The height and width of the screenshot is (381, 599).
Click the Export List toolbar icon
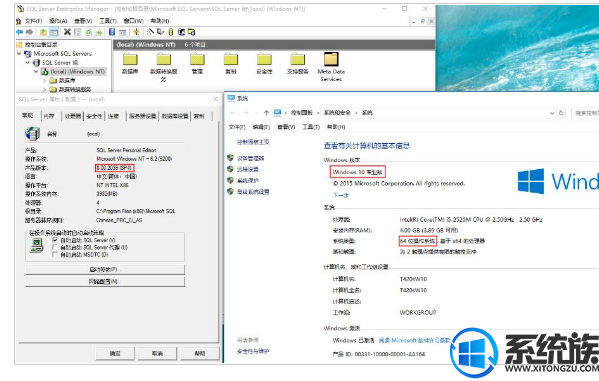point(98,32)
